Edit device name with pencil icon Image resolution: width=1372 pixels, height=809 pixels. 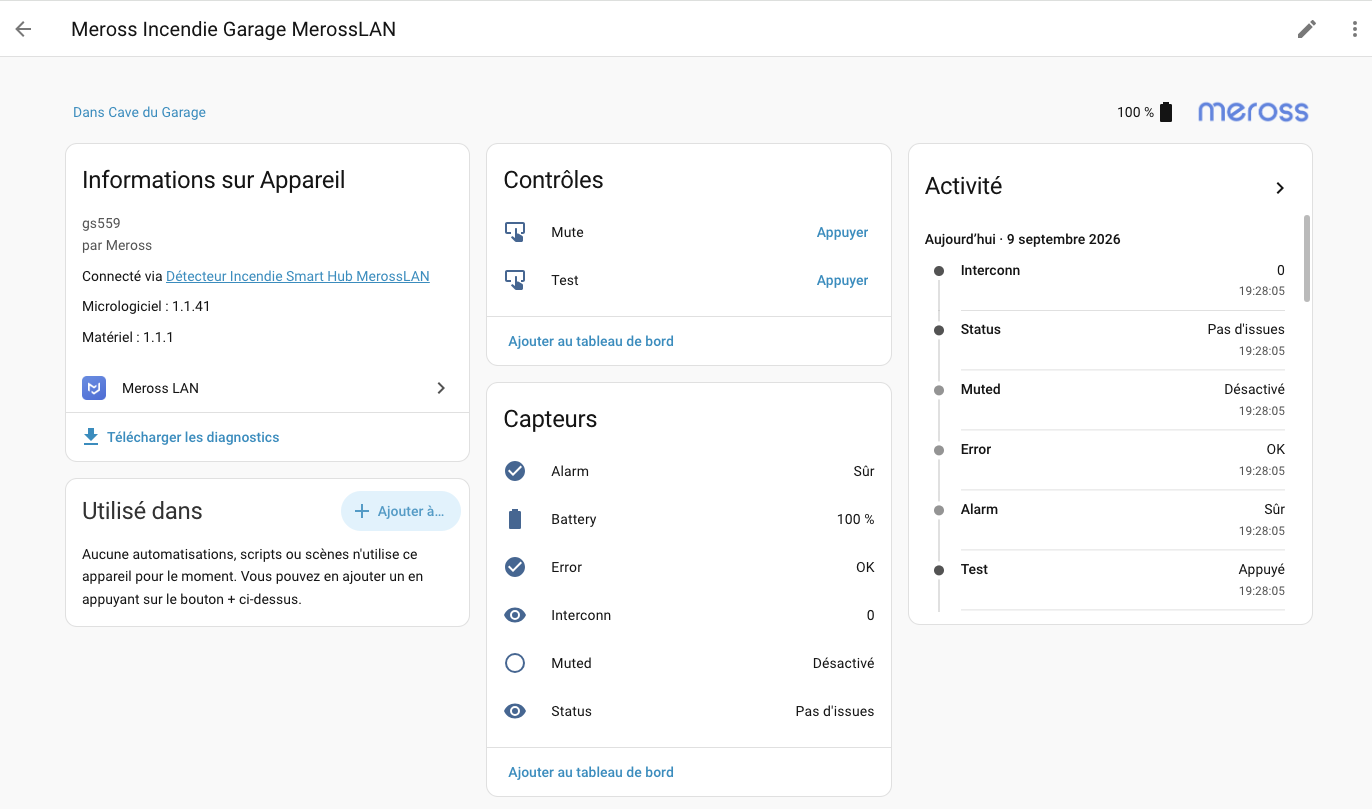click(x=1307, y=29)
